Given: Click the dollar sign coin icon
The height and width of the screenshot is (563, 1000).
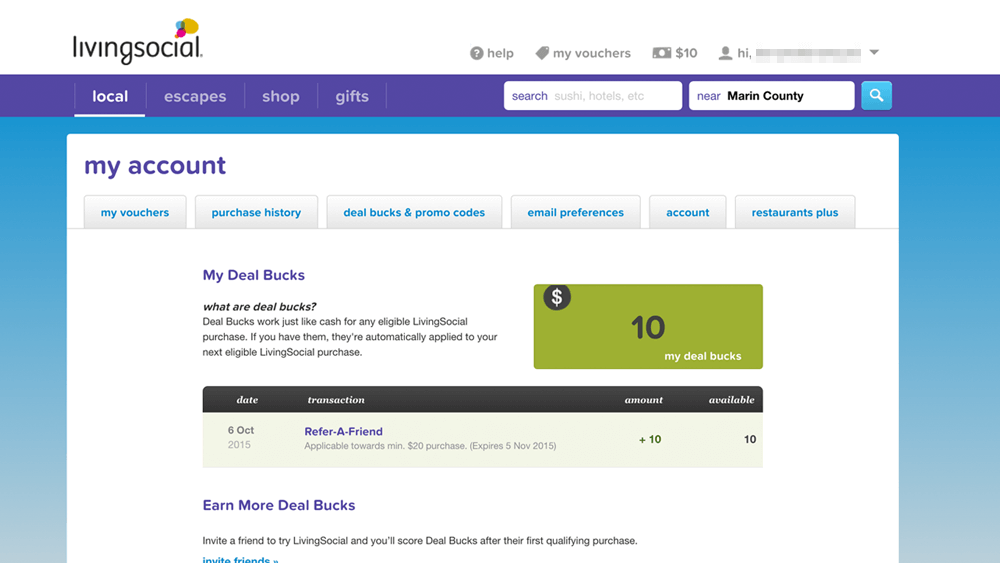Looking at the screenshot, I should (x=557, y=297).
